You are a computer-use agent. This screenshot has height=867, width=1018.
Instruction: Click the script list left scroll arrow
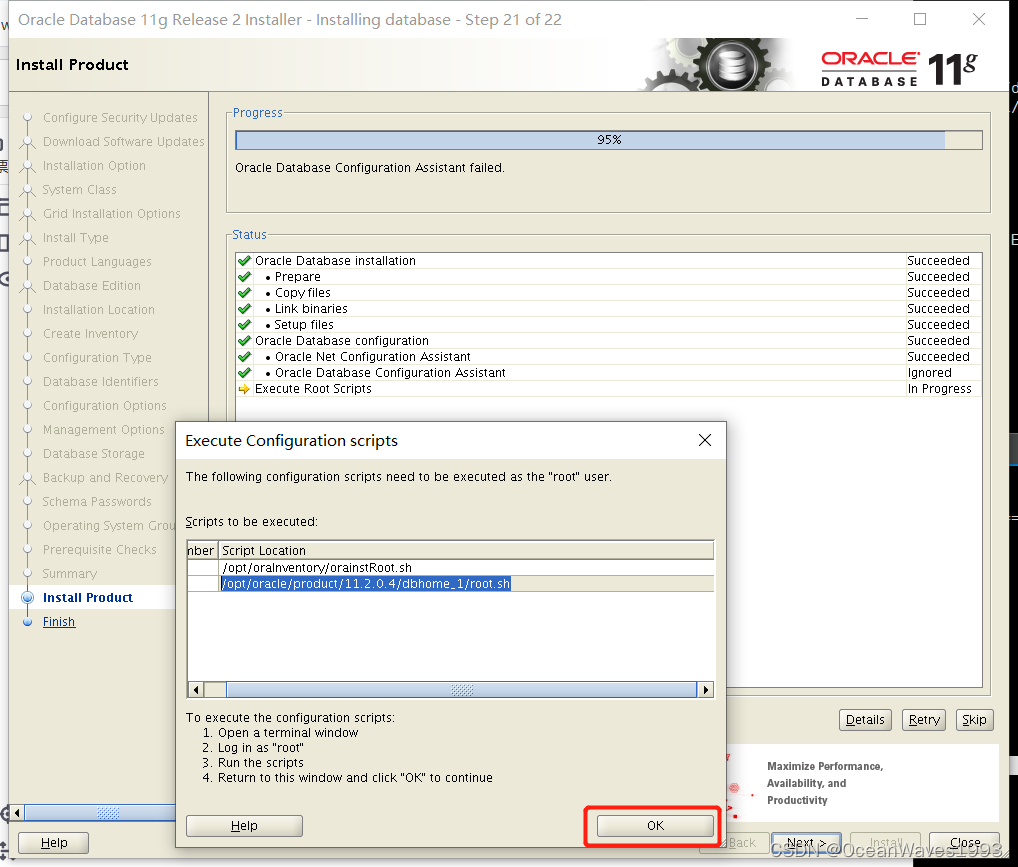(195, 689)
